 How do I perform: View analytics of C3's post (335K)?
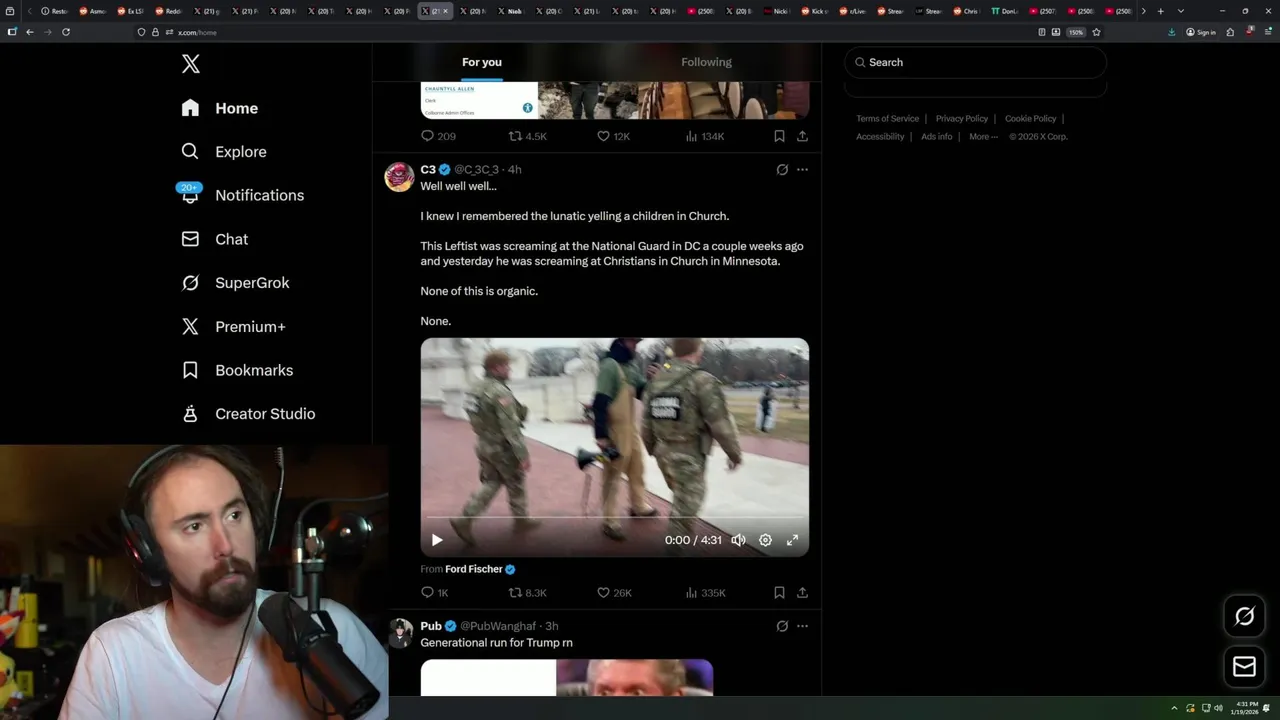(705, 593)
